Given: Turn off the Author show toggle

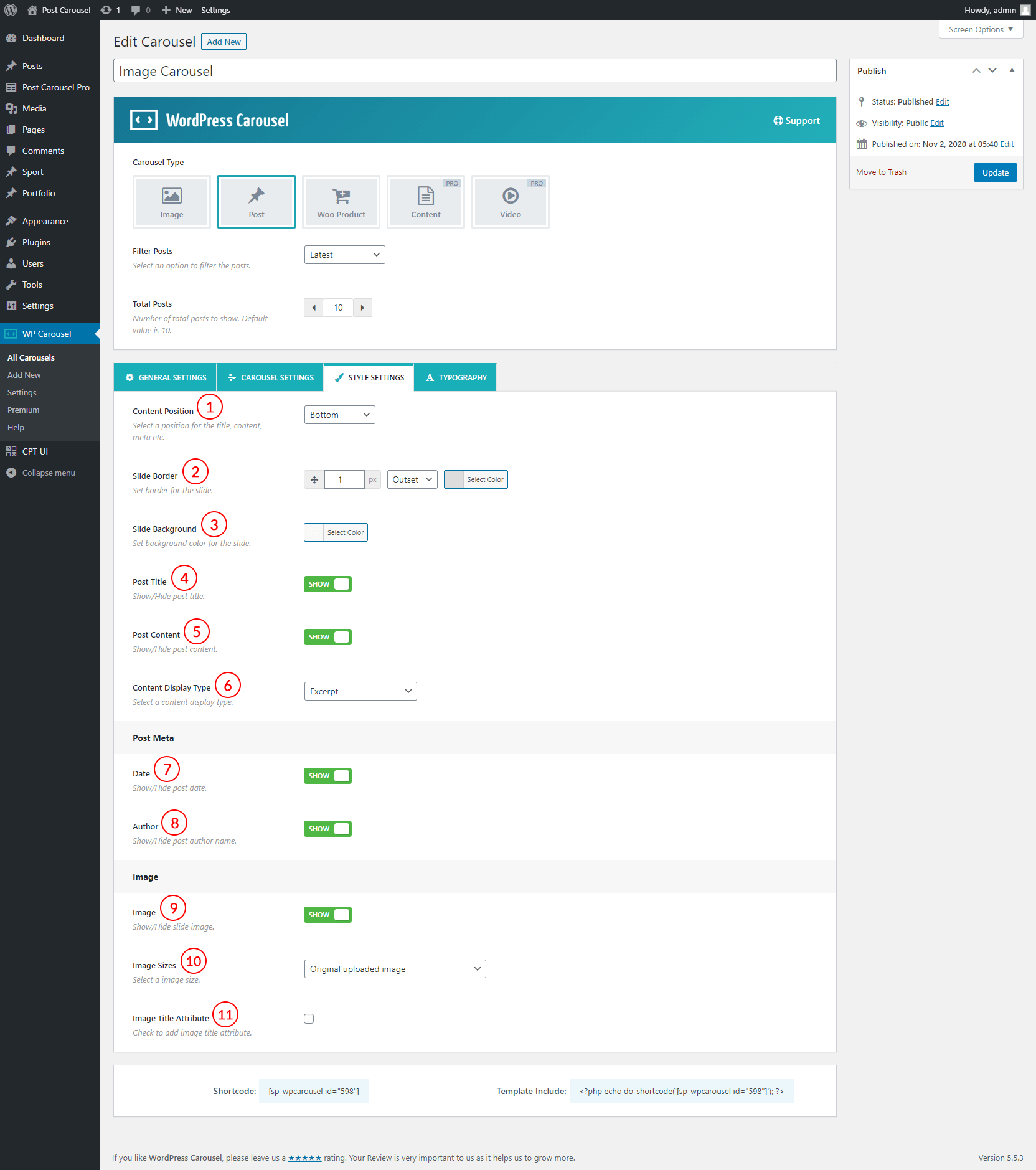Looking at the screenshot, I should pyautogui.click(x=327, y=829).
